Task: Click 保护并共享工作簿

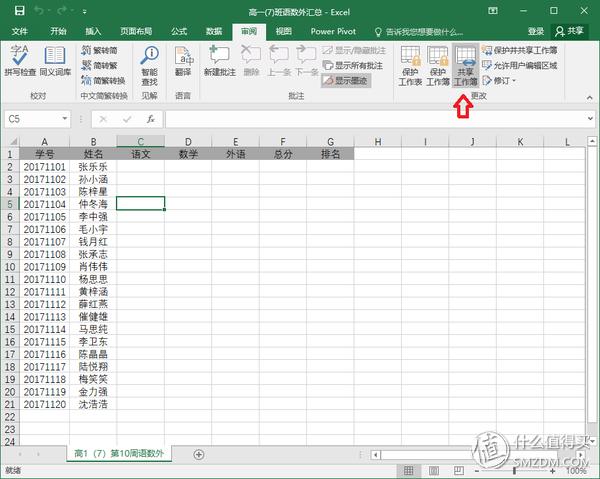Action: (x=519, y=50)
